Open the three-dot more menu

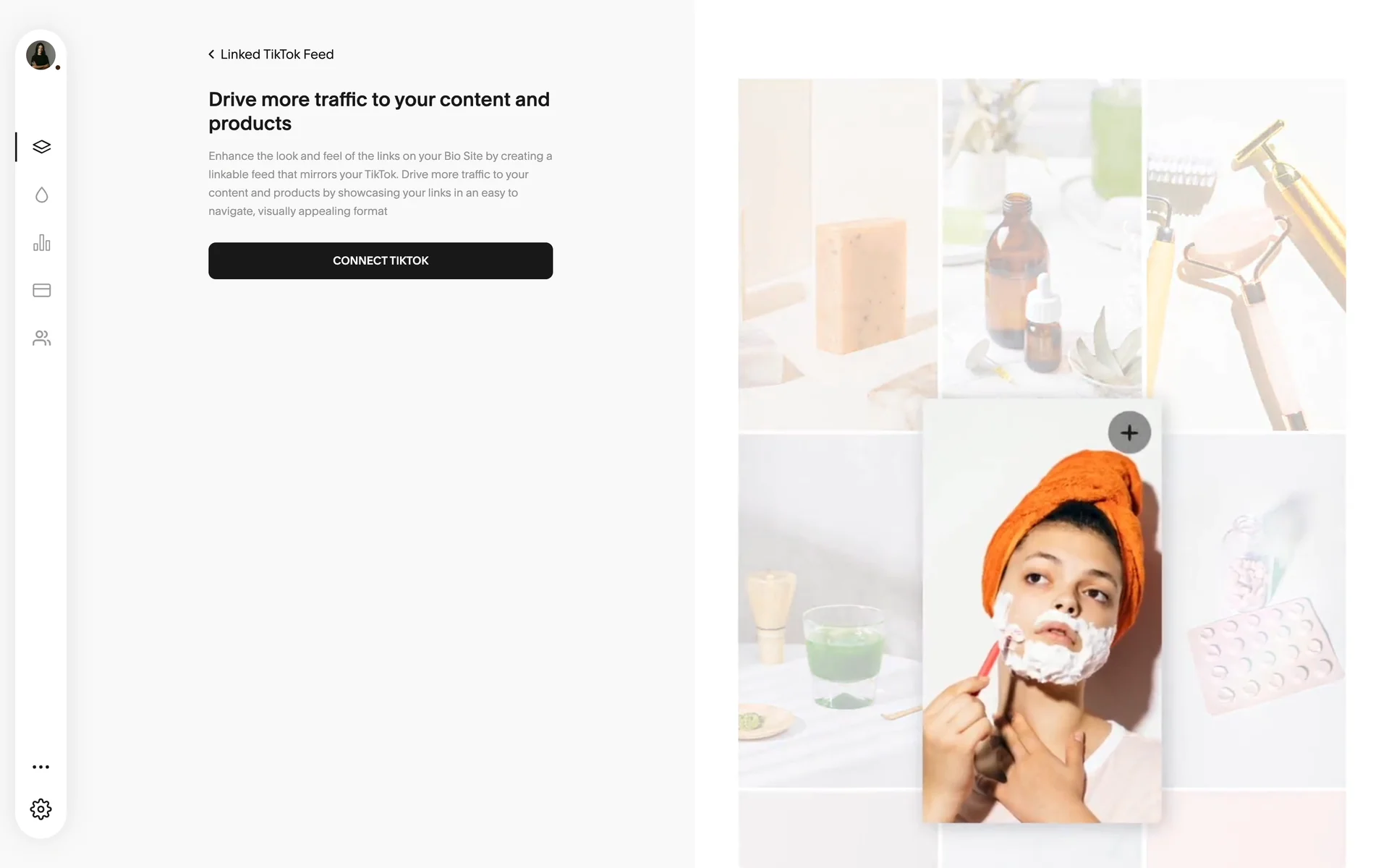41,767
